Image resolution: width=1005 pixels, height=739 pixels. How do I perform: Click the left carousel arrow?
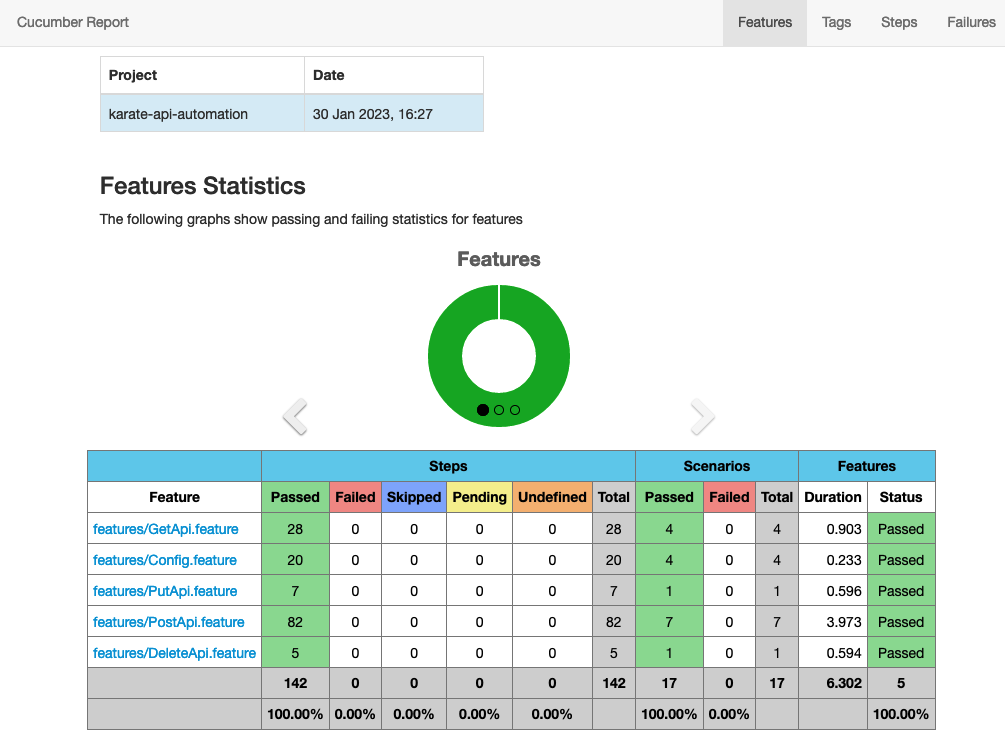point(295,415)
